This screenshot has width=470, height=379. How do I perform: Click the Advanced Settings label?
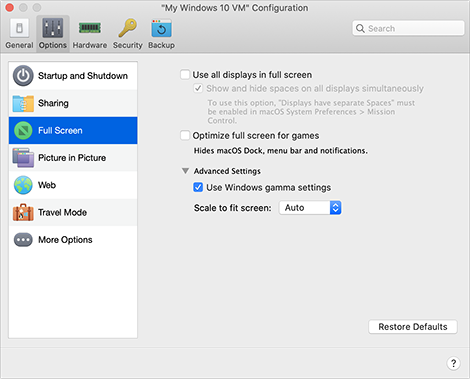[x=227, y=171]
